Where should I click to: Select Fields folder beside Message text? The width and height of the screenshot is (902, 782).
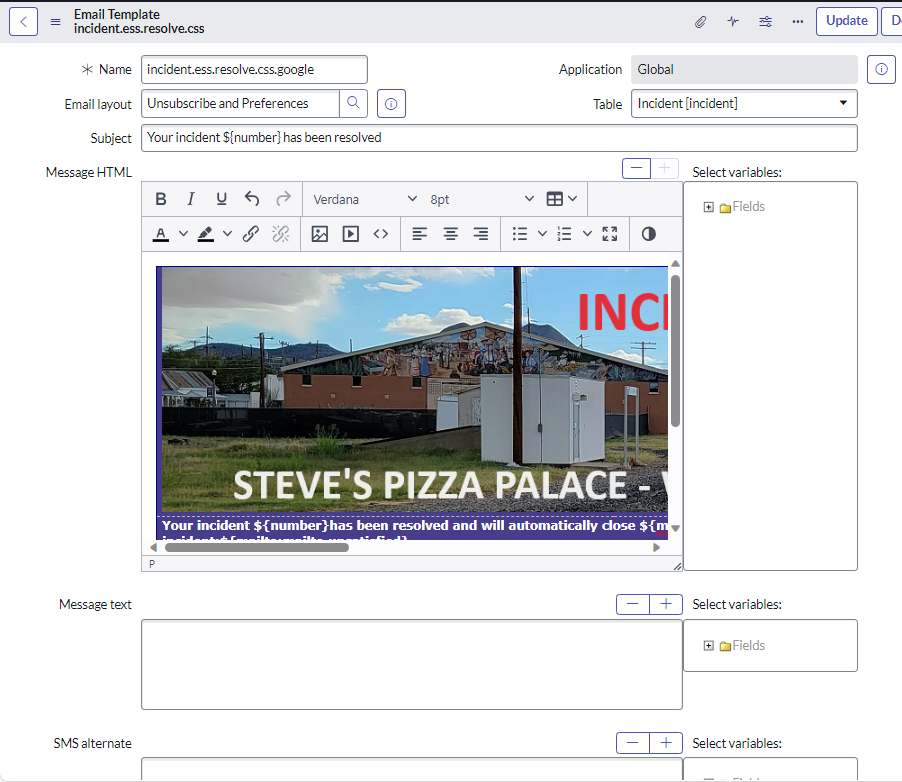click(x=742, y=646)
